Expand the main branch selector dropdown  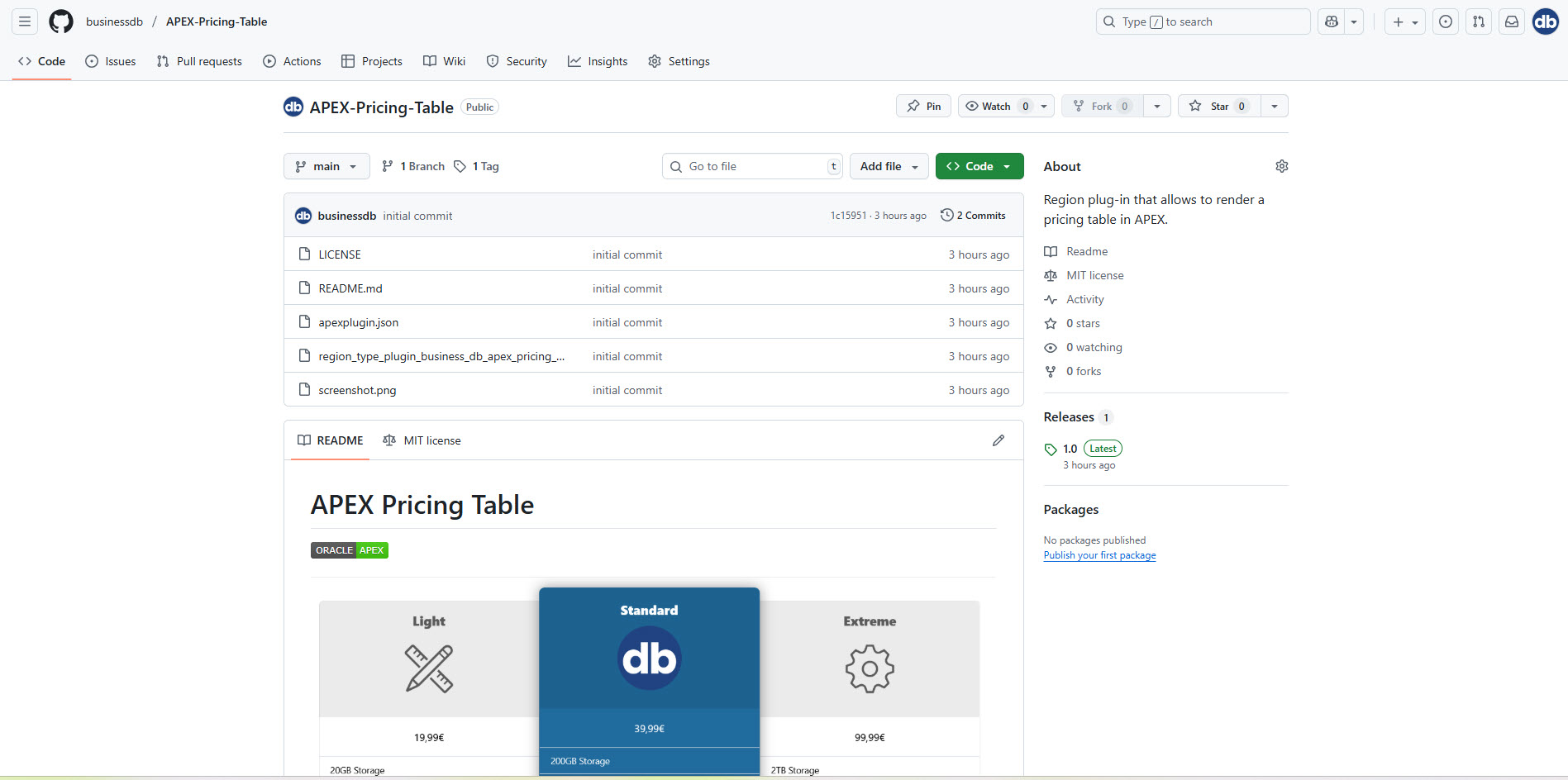(326, 166)
